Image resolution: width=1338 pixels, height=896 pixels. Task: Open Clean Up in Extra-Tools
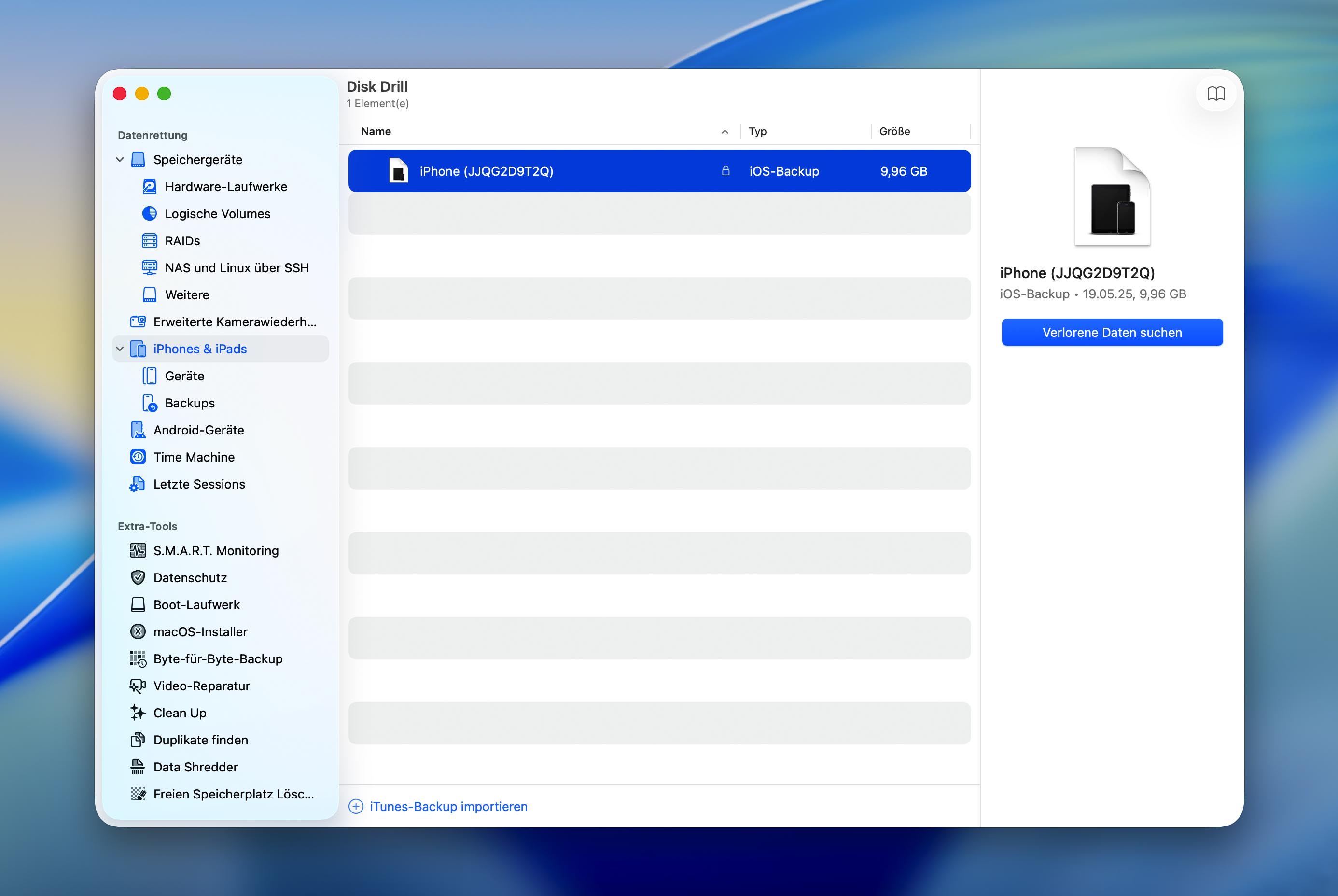[x=180, y=713]
